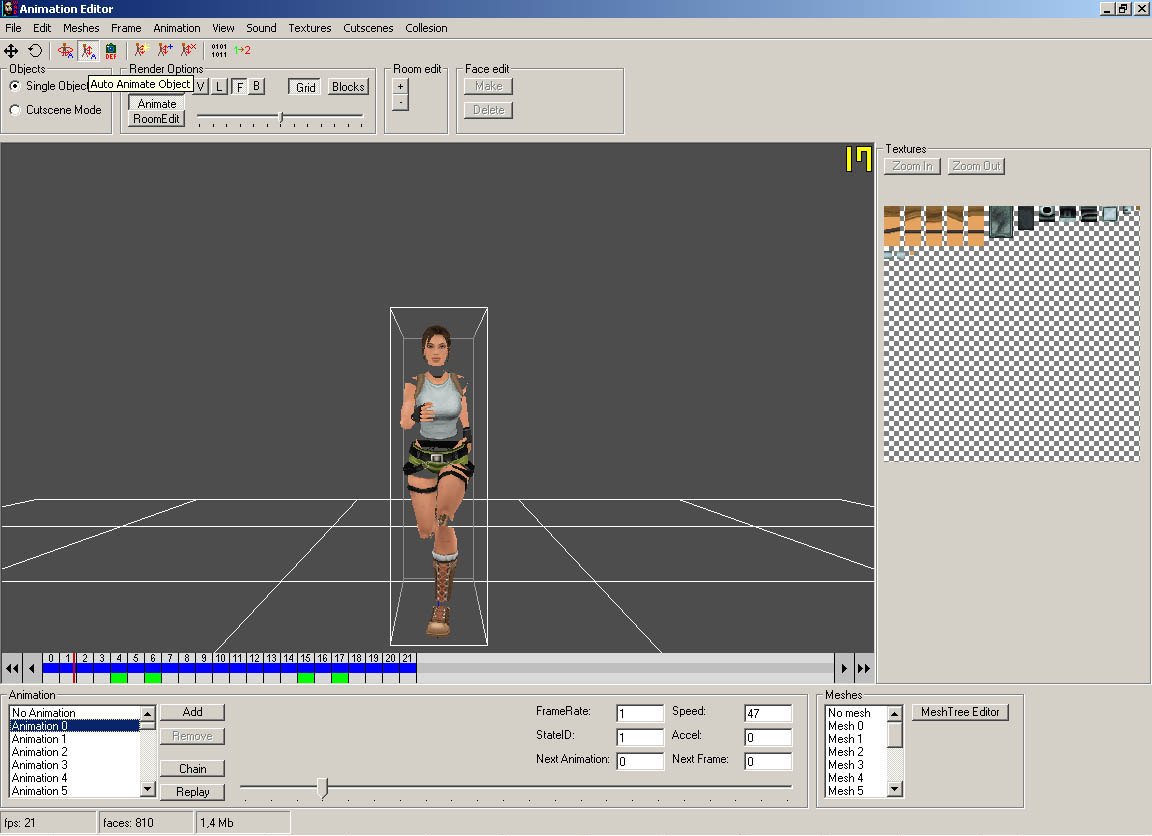The width and height of the screenshot is (1152, 836).
Task: Jump to last frame with double-right arrow
Action: (x=864, y=669)
